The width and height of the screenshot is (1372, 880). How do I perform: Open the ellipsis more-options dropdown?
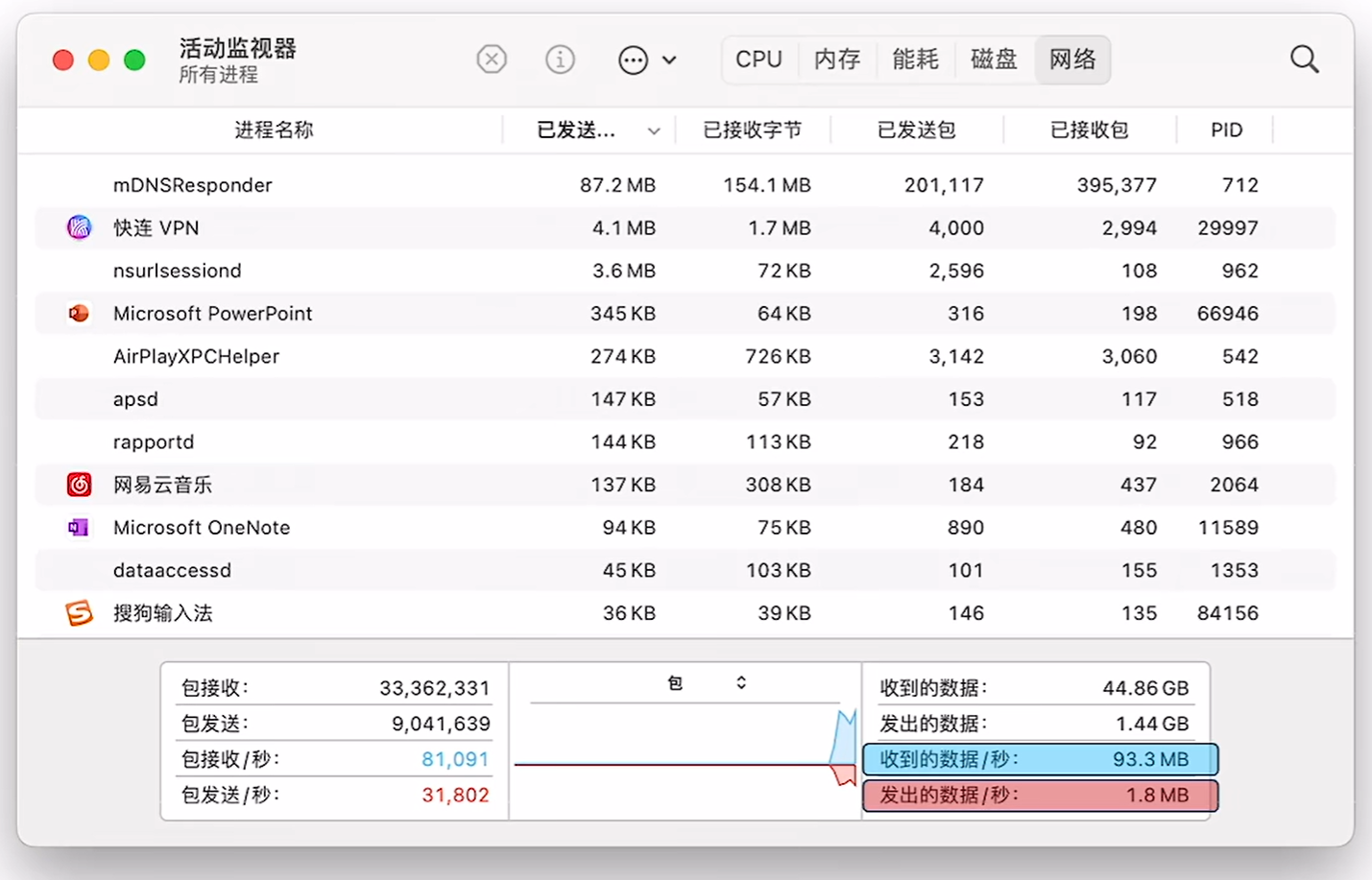click(x=647, y=59)
